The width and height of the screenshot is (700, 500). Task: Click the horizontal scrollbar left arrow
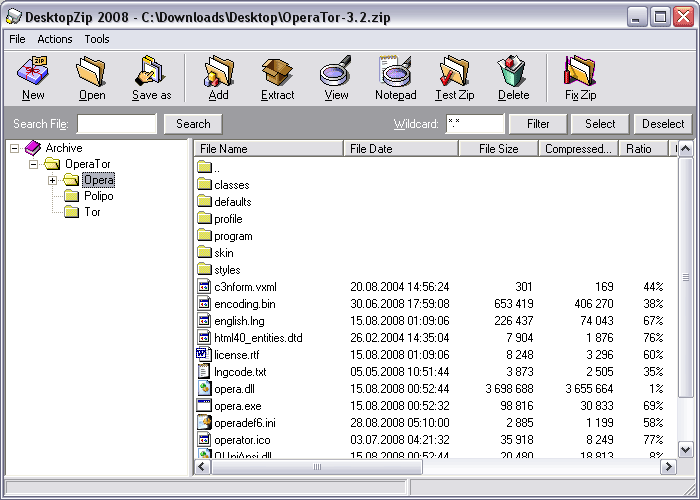(202, 467)
